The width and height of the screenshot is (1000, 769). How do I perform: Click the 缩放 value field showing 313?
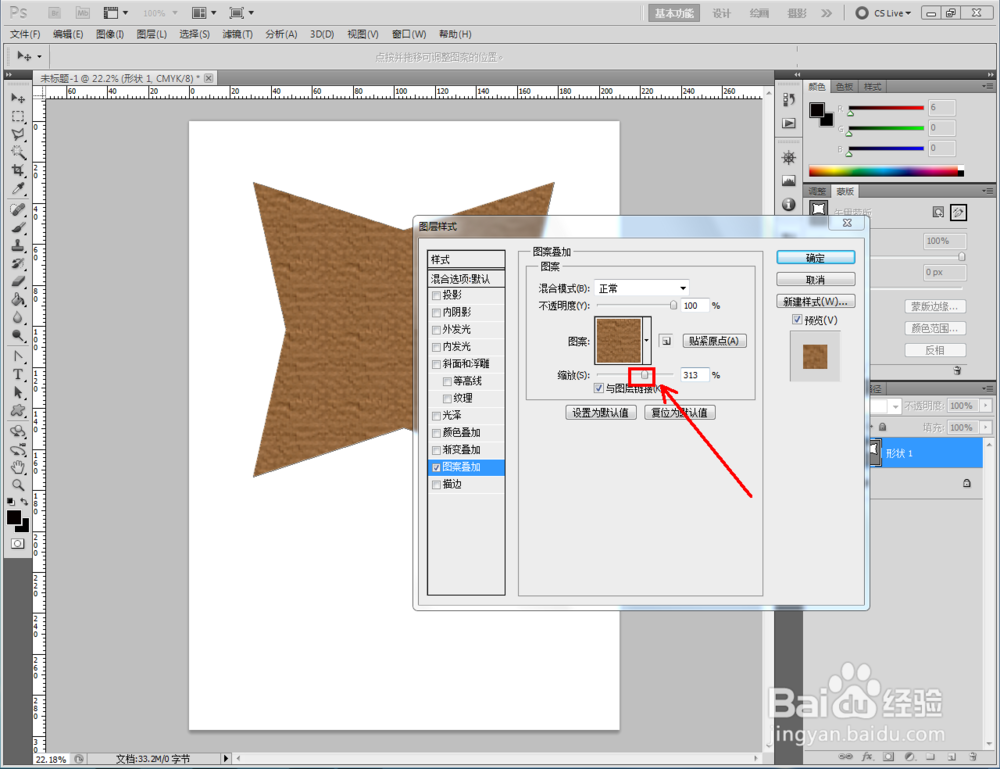(x=695, y=375)
